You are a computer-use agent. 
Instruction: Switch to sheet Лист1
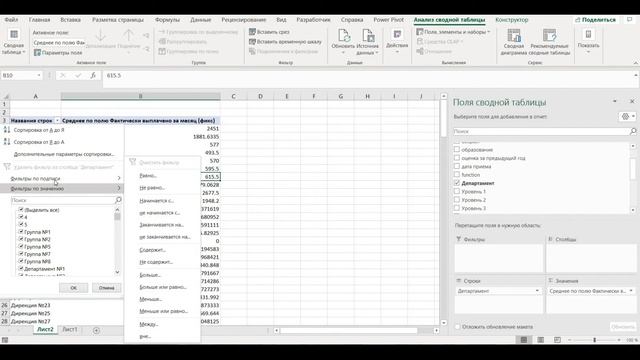point(70,329)
